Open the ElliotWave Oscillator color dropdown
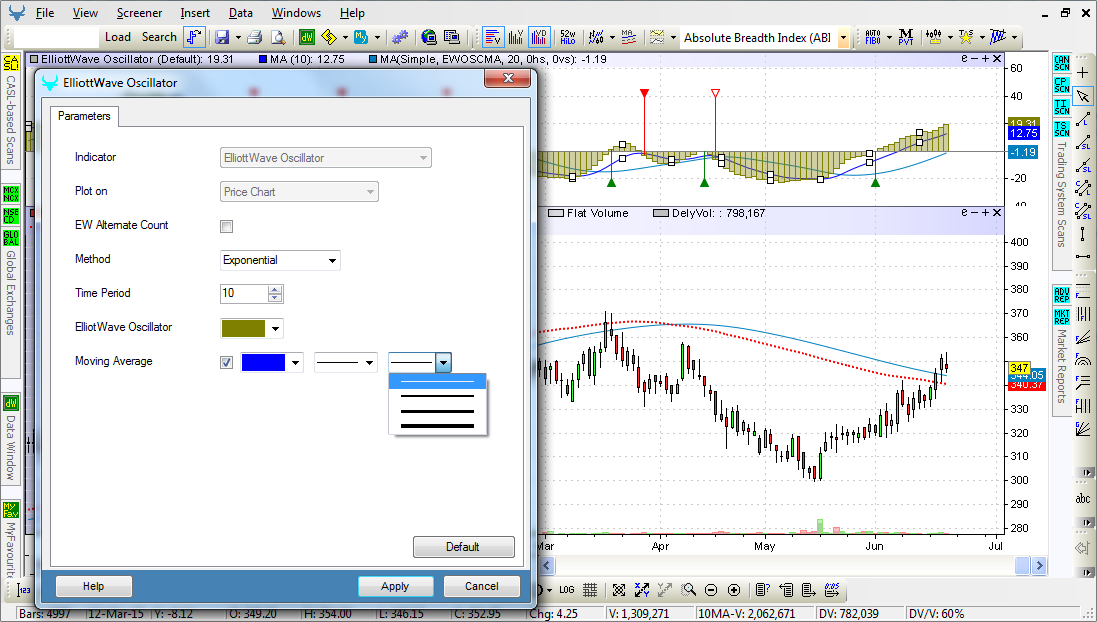The image size is (1097, 622). coord(276,329)
